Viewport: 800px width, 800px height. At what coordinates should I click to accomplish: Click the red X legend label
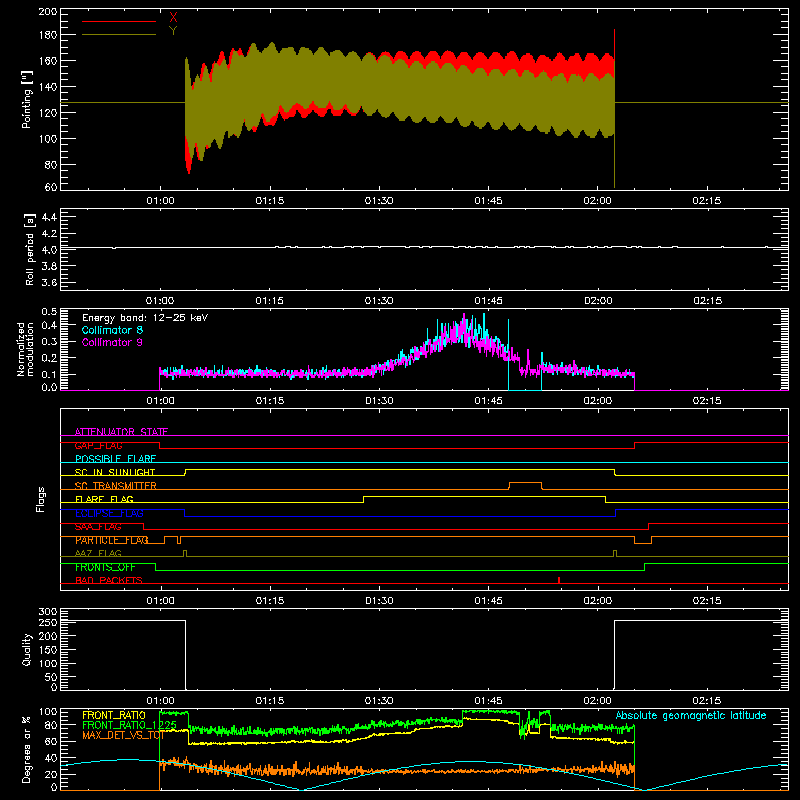pos(173,18)
